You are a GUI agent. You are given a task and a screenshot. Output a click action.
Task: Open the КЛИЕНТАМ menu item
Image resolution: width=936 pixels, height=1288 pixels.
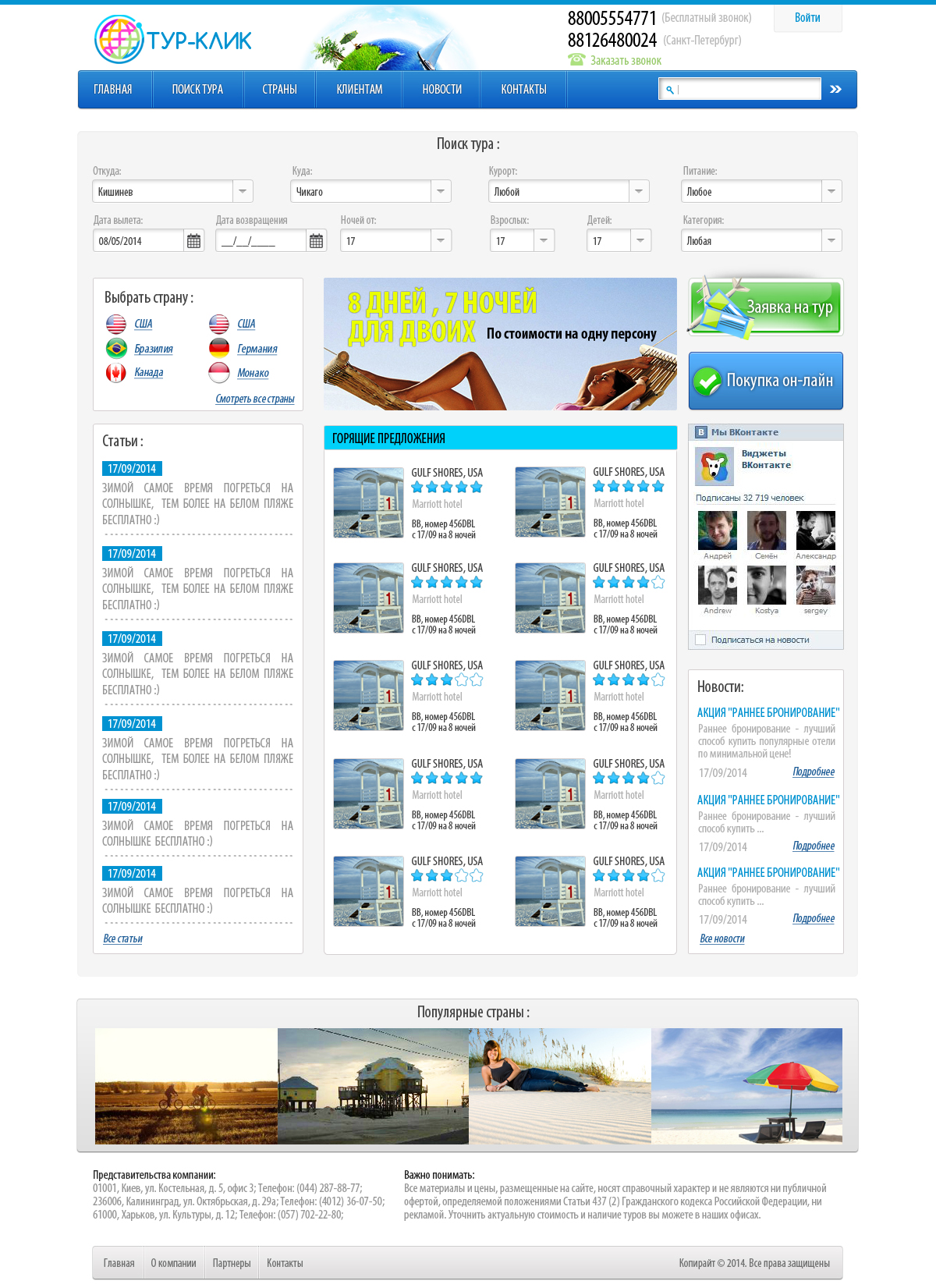point(360,90)
